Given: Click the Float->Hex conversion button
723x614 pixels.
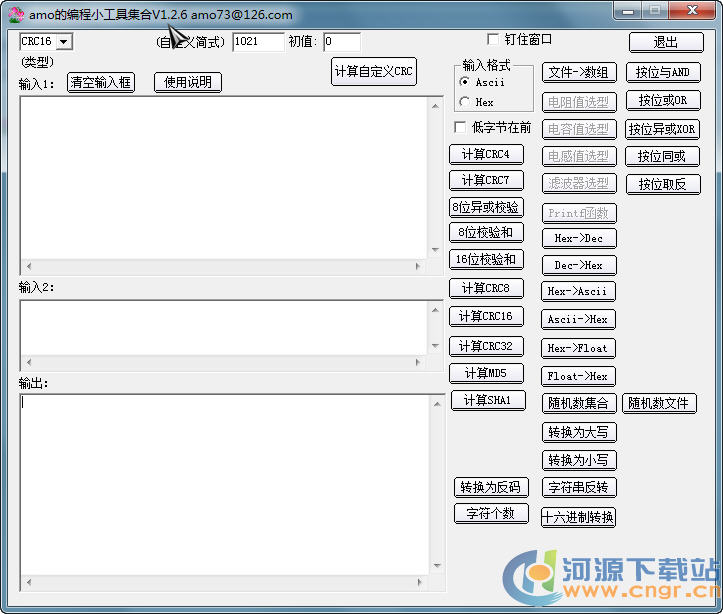Looking at the screenshot, I should click(x=578, y=377).
